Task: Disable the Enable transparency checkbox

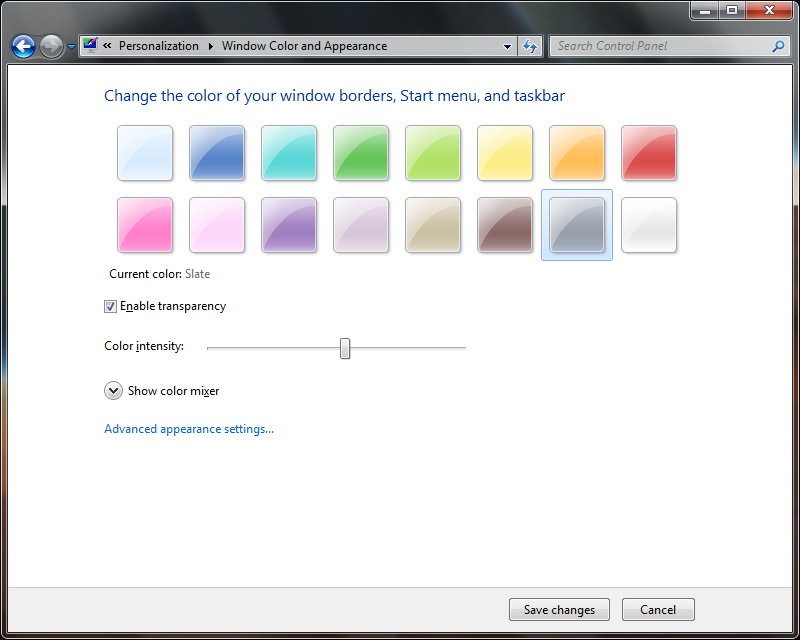Action: coord(110,306)
